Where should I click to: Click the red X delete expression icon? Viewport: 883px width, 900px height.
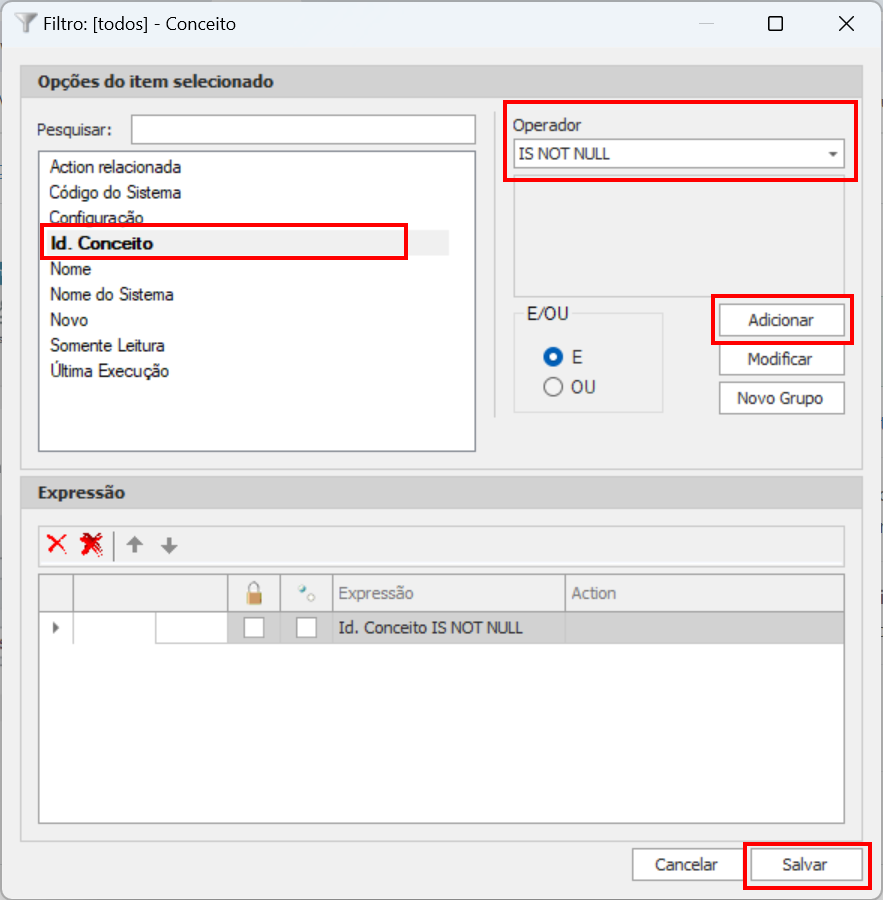(57, 544)
